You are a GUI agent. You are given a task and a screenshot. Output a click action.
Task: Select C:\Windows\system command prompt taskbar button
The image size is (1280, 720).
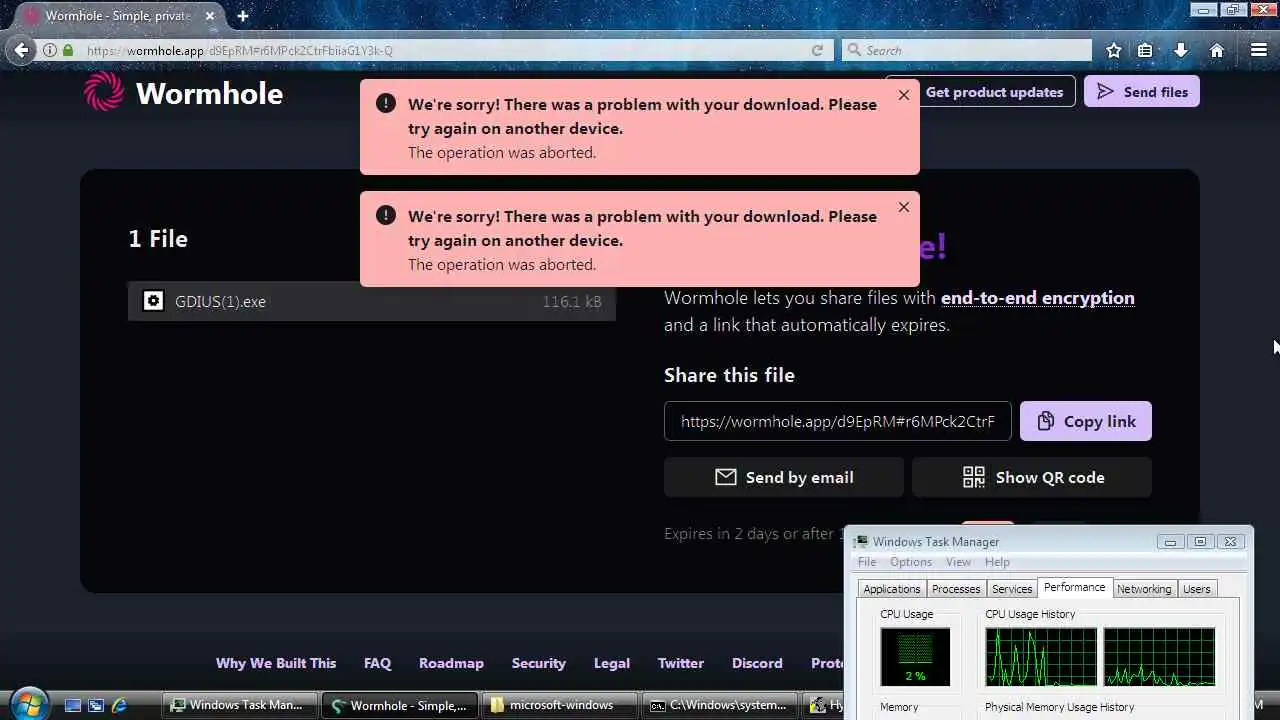(721, 705)
